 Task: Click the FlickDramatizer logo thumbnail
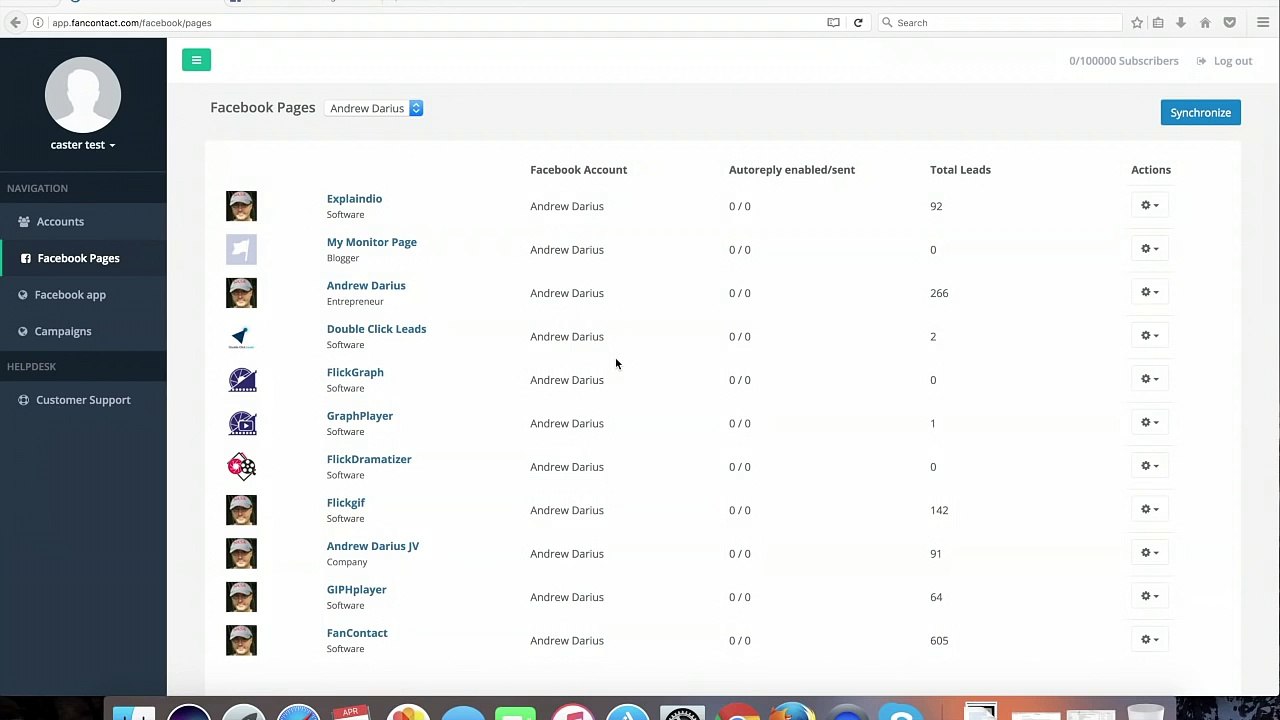tap(241, 467)
